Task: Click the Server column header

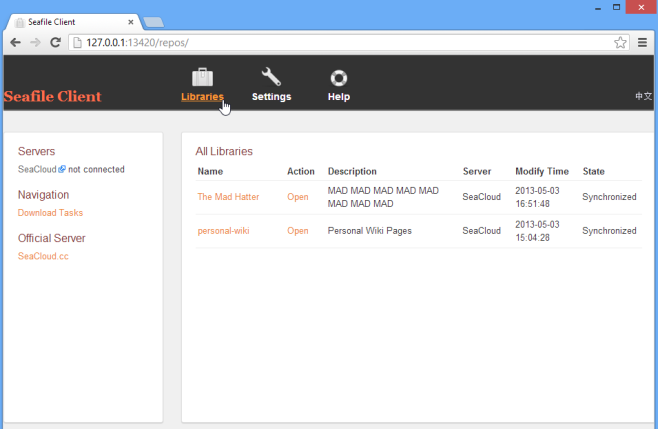Action: point(477,171)
